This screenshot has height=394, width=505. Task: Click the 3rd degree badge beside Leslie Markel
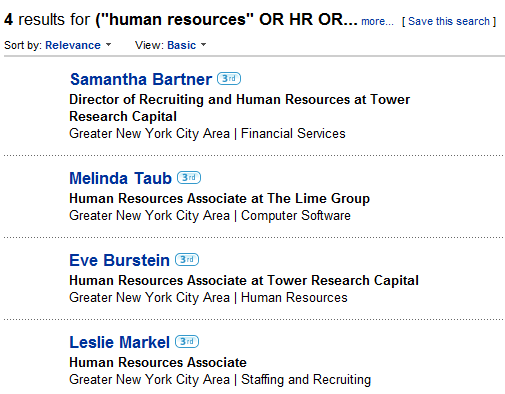coord(187,341)
